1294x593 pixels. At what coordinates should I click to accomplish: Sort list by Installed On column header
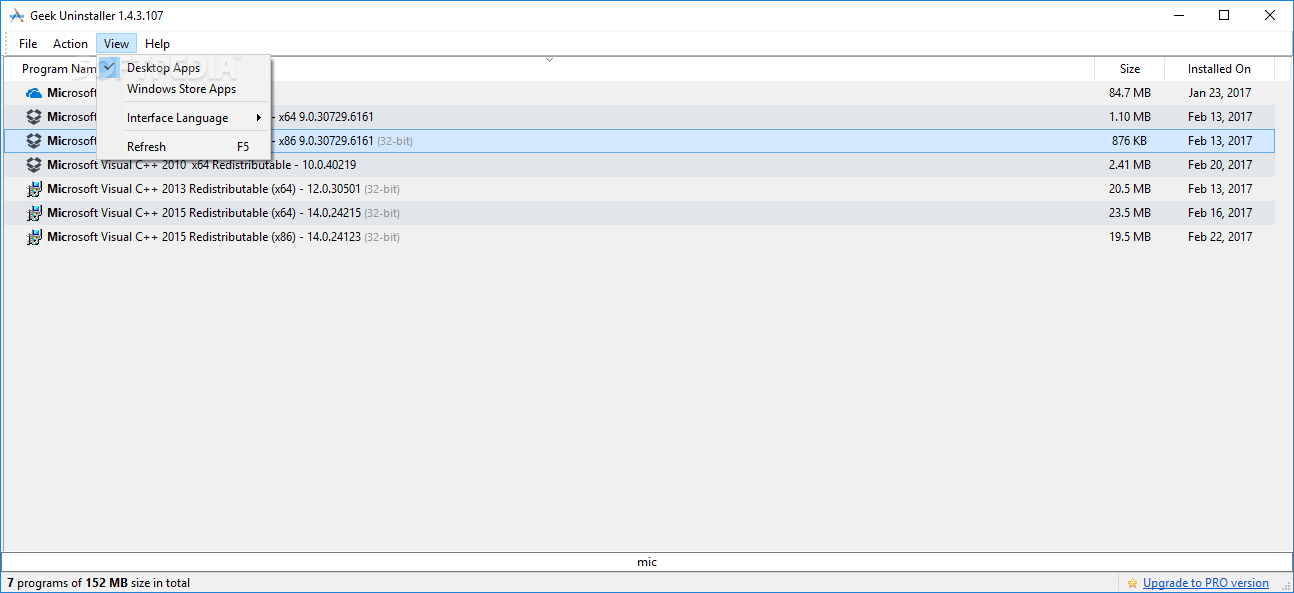1219,69
